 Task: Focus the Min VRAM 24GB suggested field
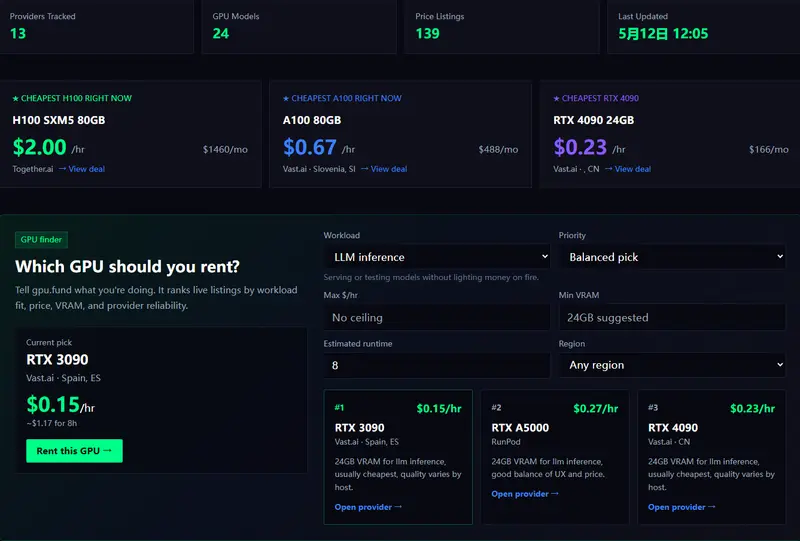(672, 317)
